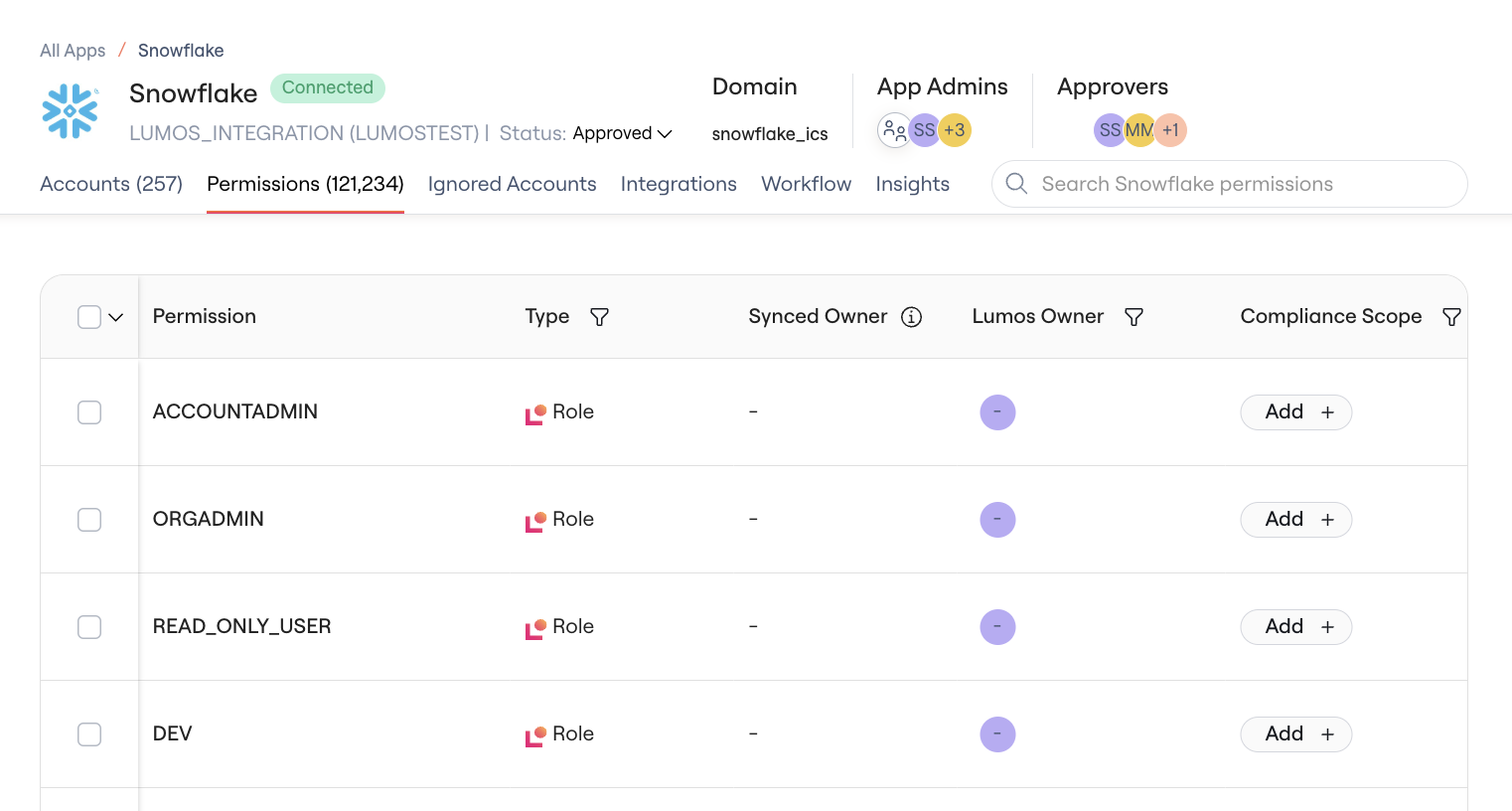This screenshot has width=1512, height=811.
Task: Add compliance scope for ORGADMIN
Action: pos(1295,520)
